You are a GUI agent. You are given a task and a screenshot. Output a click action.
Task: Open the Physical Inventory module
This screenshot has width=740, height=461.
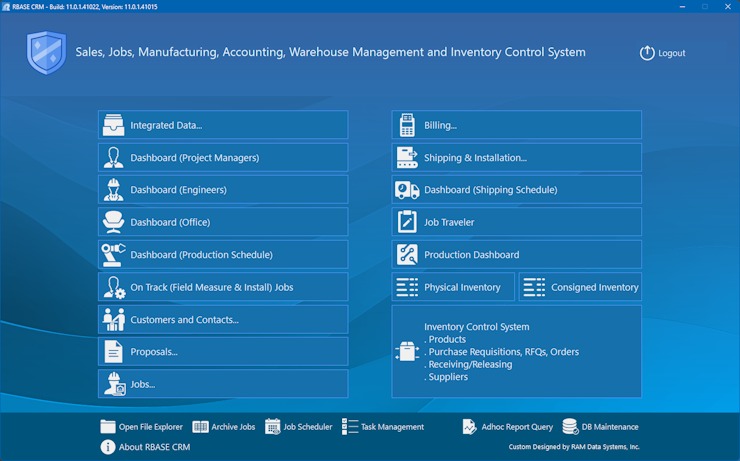click(453, 287)
